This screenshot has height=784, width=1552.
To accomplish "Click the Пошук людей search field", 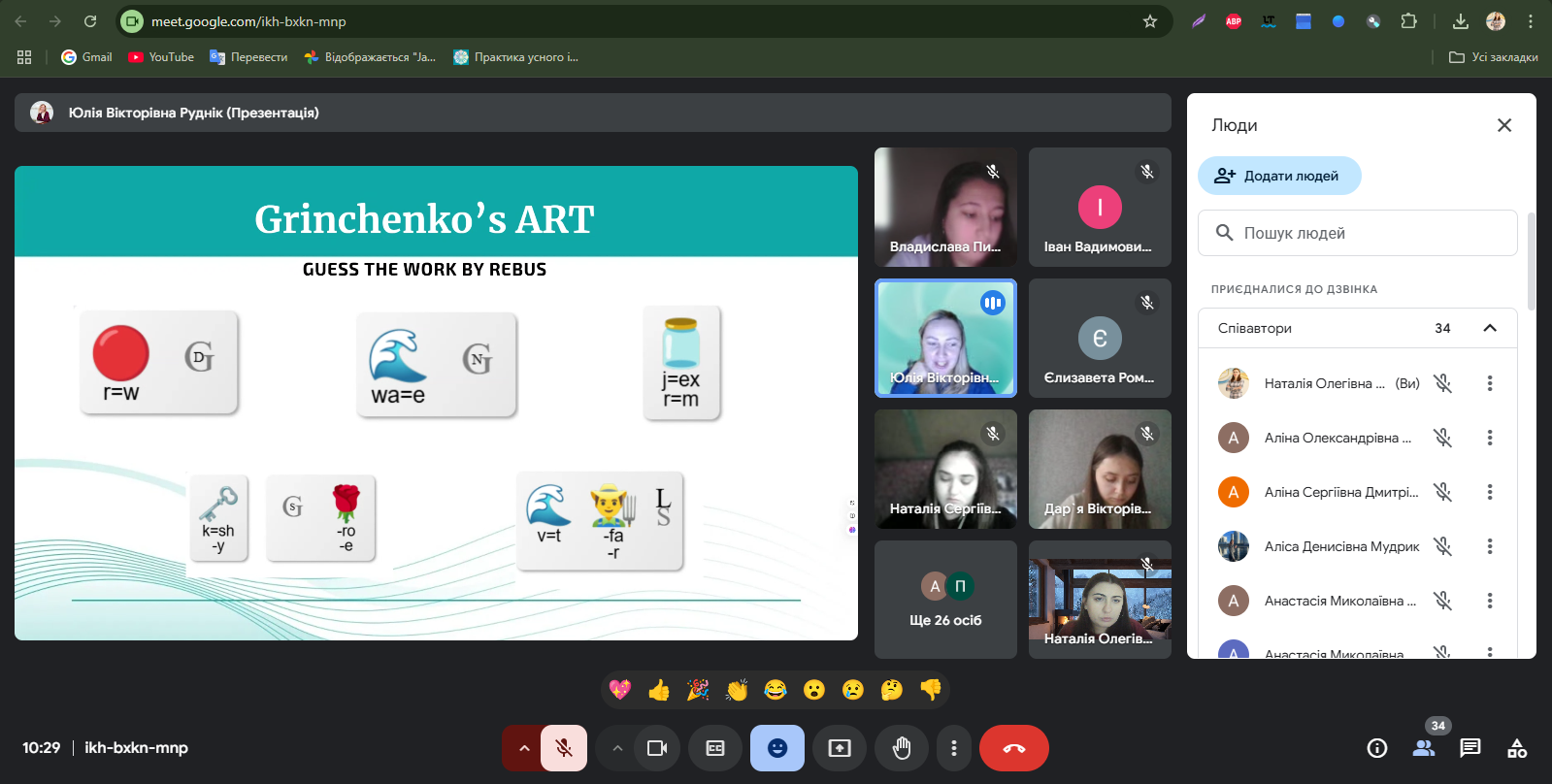I will click(1357, 233).
